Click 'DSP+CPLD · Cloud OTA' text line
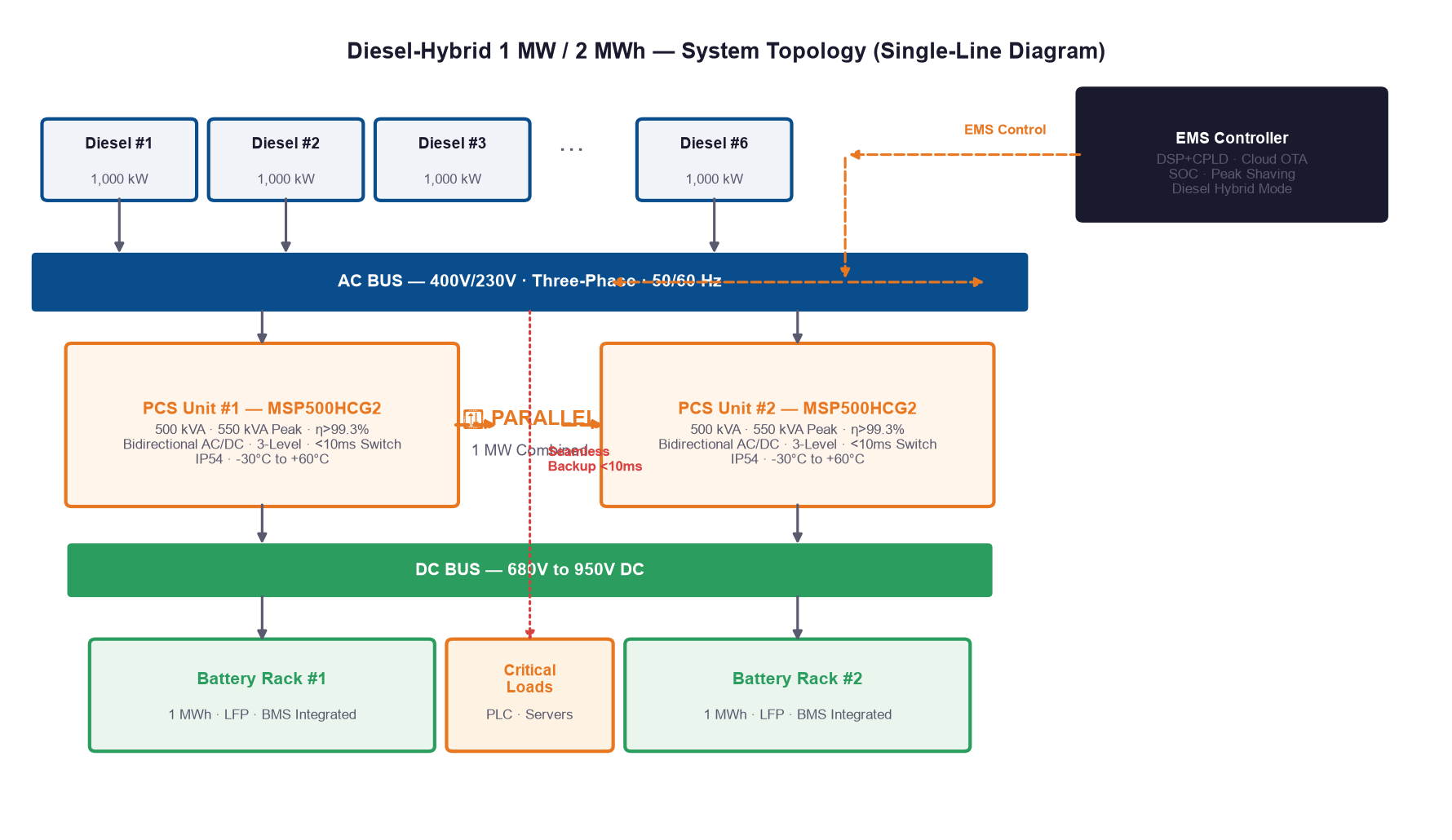Viewport: 1452px width, 840px height. click(x=1232, y=160)
